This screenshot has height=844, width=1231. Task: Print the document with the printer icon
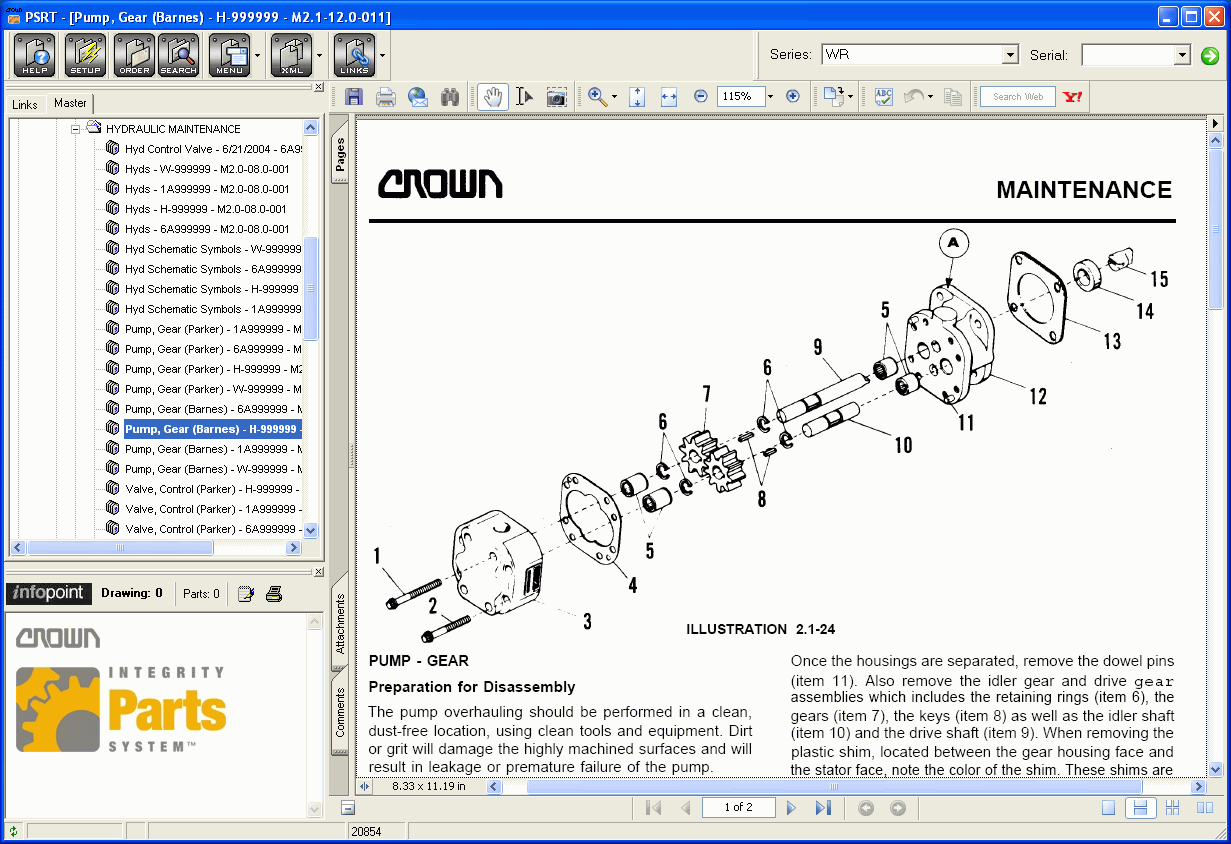coord(385,97)
